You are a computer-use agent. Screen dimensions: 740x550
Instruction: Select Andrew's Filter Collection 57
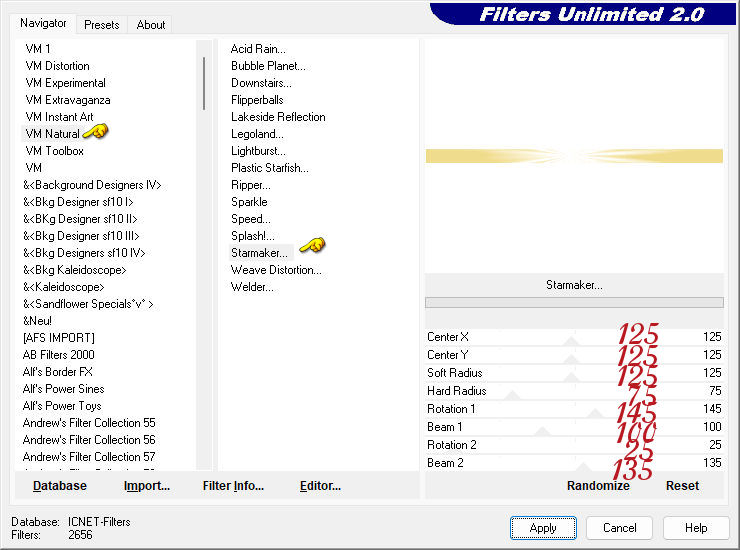(x=89, y=457)
